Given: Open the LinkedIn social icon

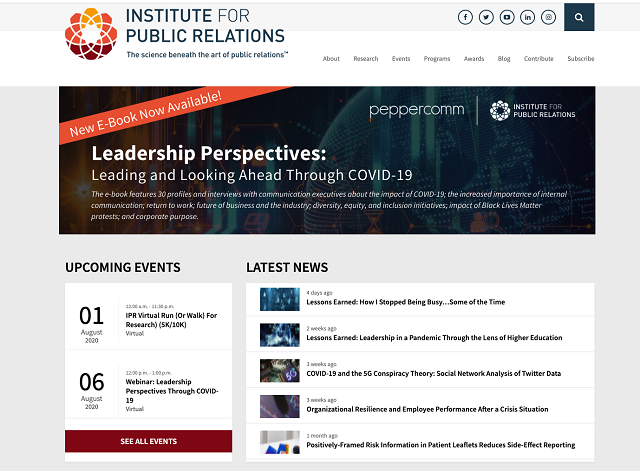Looking at the screenshot, I should 527,17.
